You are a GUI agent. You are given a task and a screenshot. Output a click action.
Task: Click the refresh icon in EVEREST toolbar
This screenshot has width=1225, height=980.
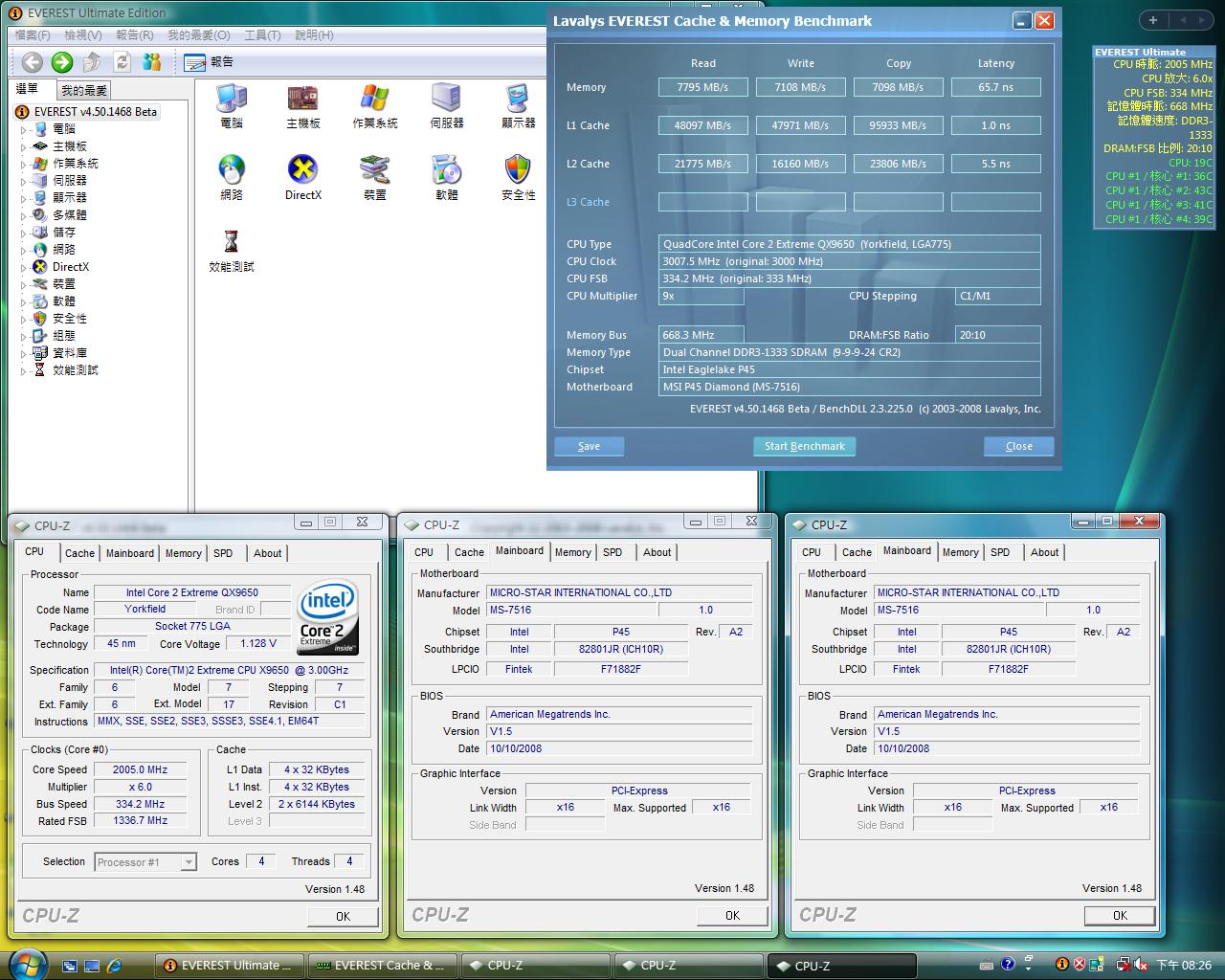[122, 62]
